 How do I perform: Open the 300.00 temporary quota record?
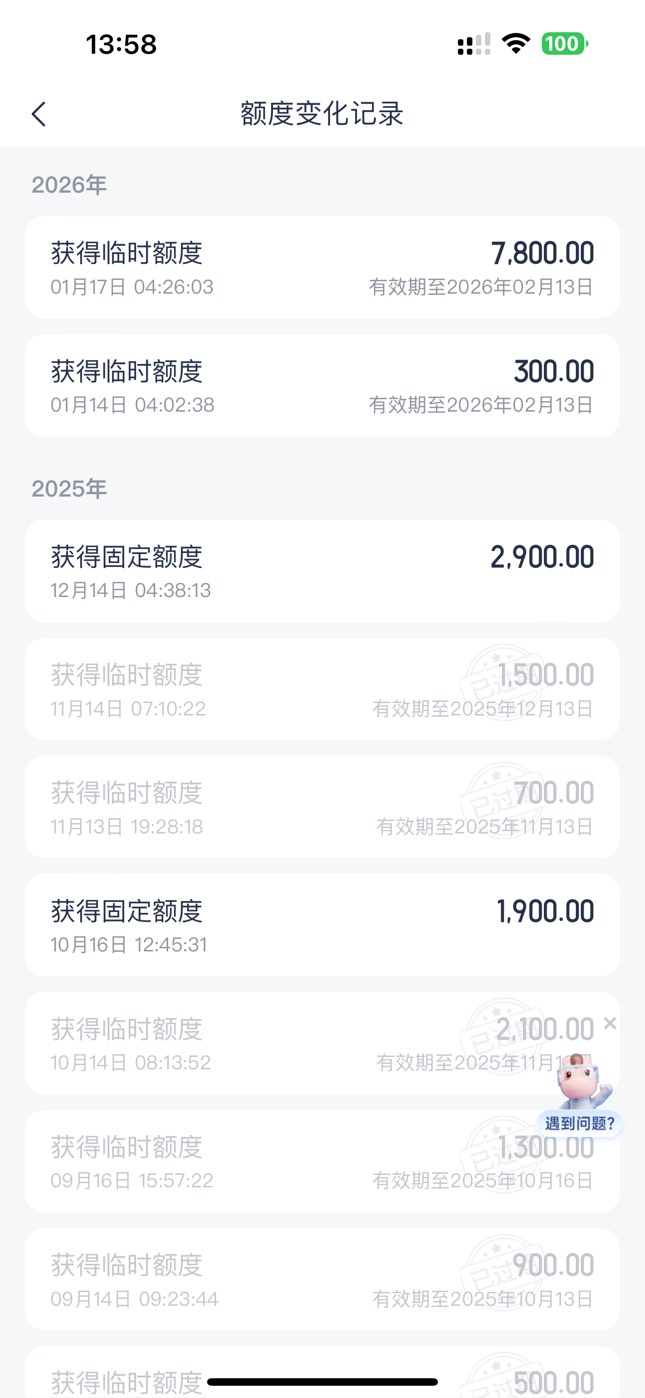pos(322,385)
